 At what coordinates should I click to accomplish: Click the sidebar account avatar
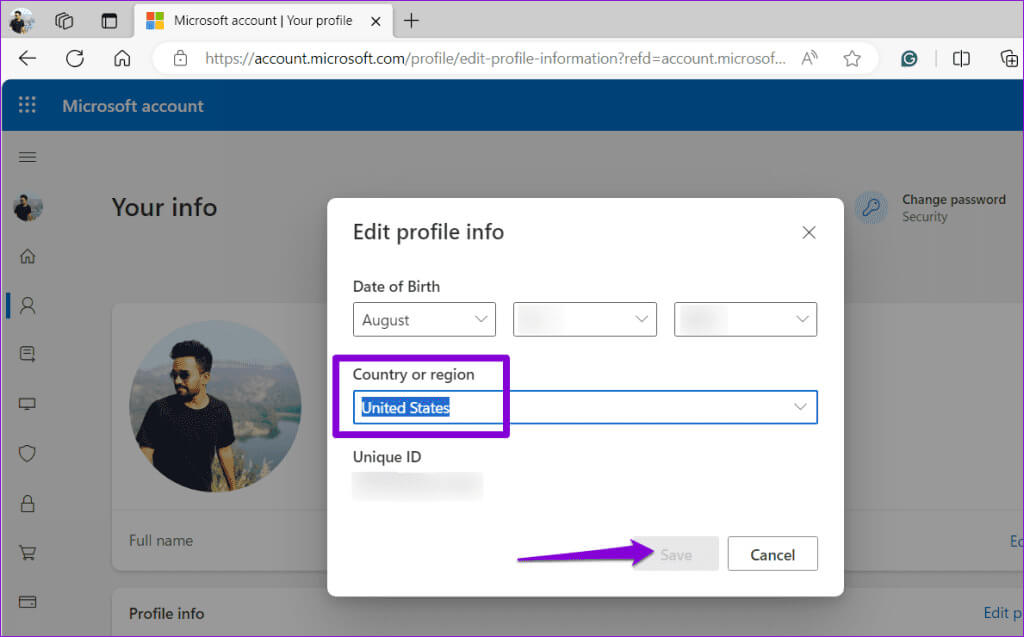click(28, 208)
